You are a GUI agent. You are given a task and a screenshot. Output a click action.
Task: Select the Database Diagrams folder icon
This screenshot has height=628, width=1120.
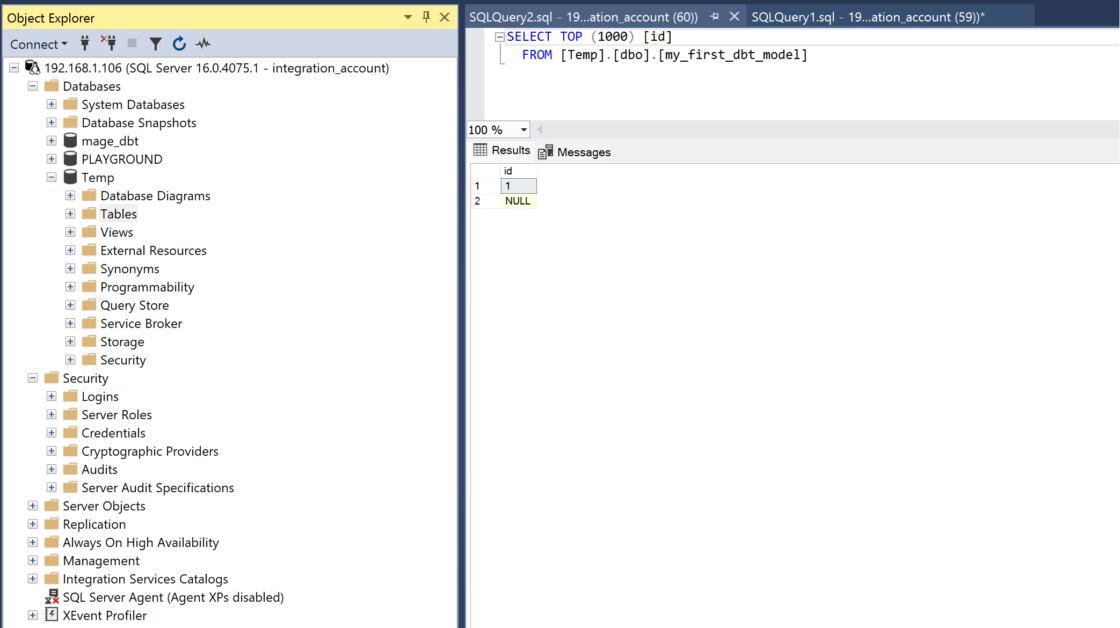click(89, 195)
